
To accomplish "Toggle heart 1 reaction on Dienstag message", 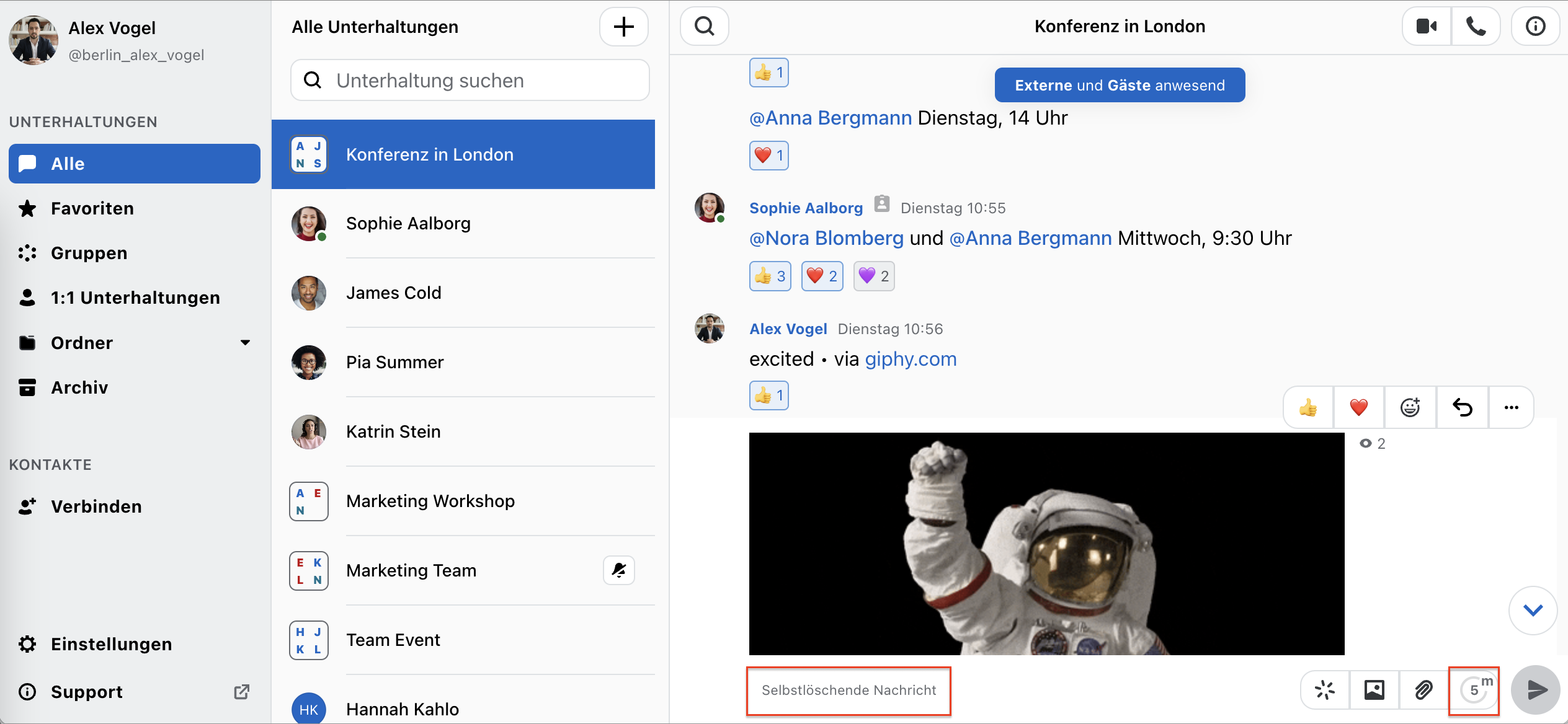I will tap(768, 156).
